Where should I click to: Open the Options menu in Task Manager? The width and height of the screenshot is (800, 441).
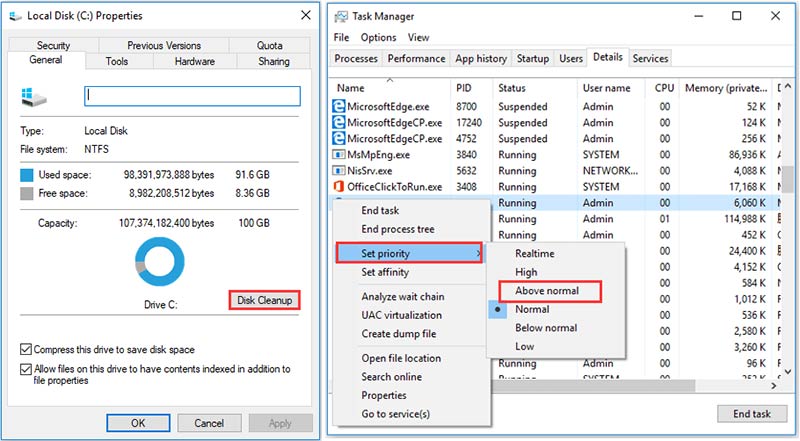(378, 37)
